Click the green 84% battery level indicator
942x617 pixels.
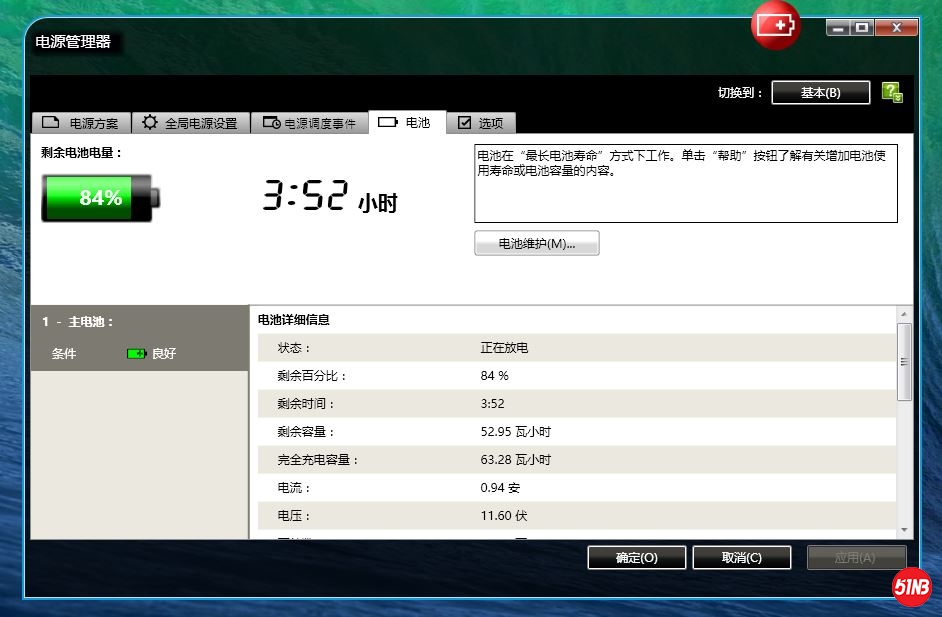[x=99, y=197]
